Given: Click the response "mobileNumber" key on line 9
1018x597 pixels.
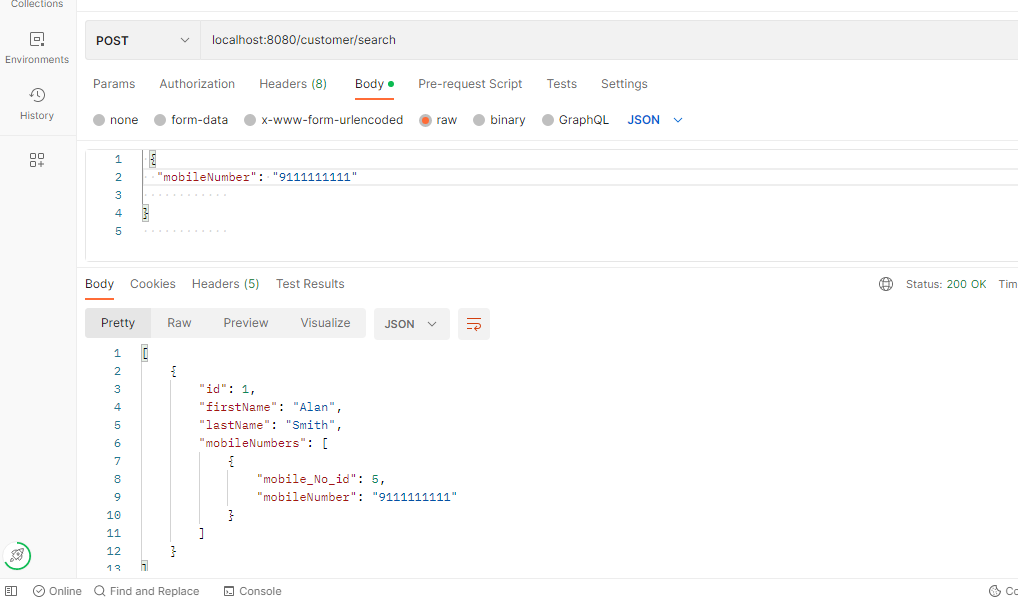Looking at the screenshot, I should (307, 498).
